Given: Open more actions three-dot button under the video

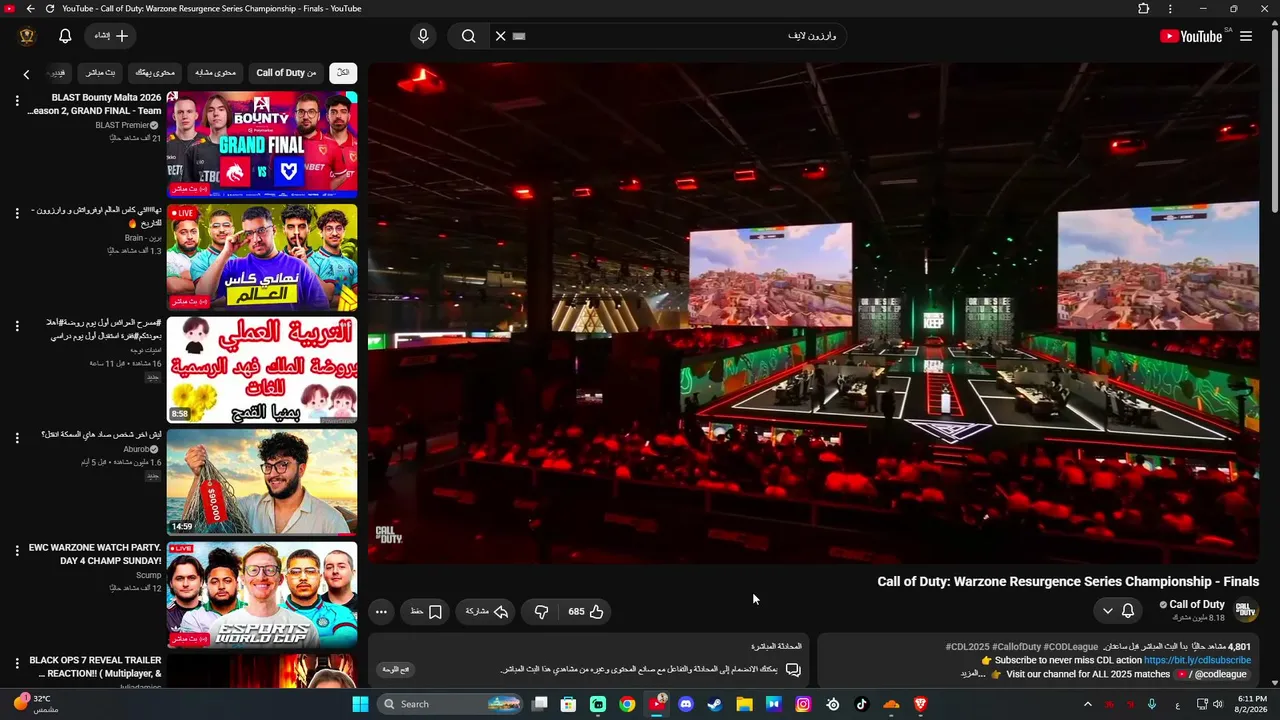Looking at the screenshot, I should coord(381,611).
